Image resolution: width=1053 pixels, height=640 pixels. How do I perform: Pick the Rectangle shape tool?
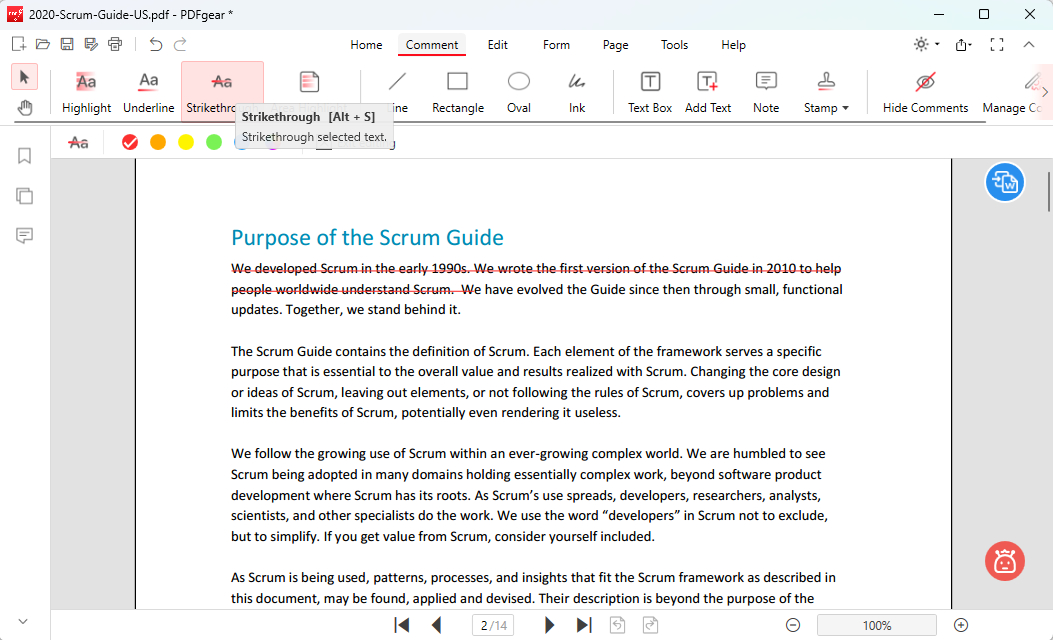point(457,91)
